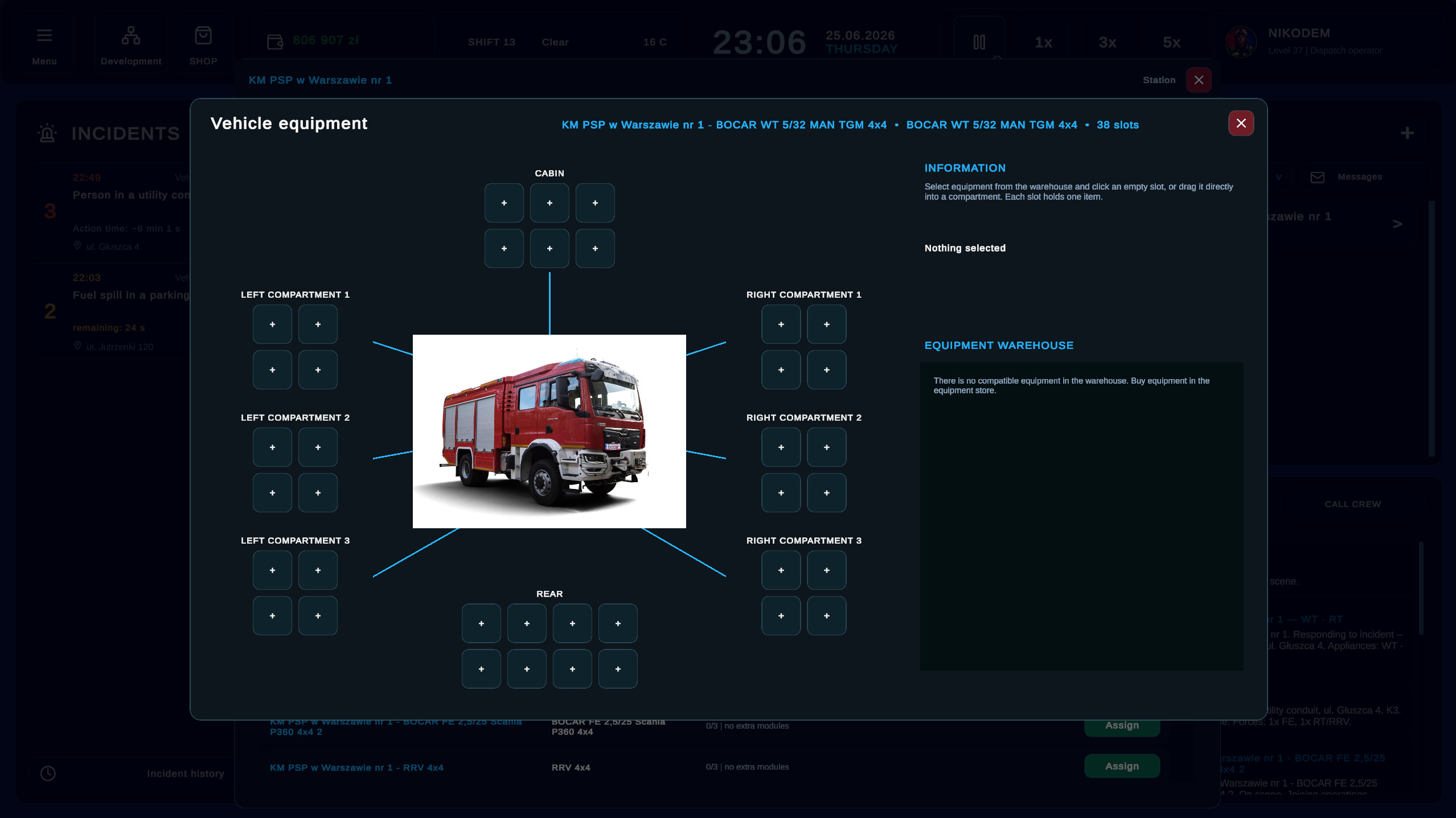Add item to bottom-left Left Compartment 2 slot
This screenshot has height=818, width=1456.
point(272,493)
